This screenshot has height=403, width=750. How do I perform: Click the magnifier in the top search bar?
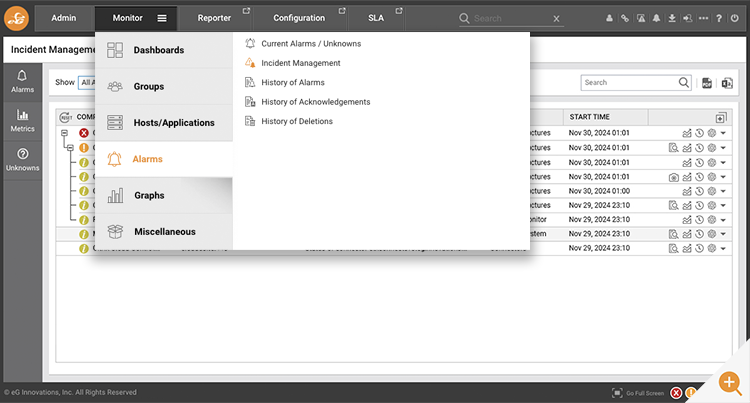(x=464, y=18)
